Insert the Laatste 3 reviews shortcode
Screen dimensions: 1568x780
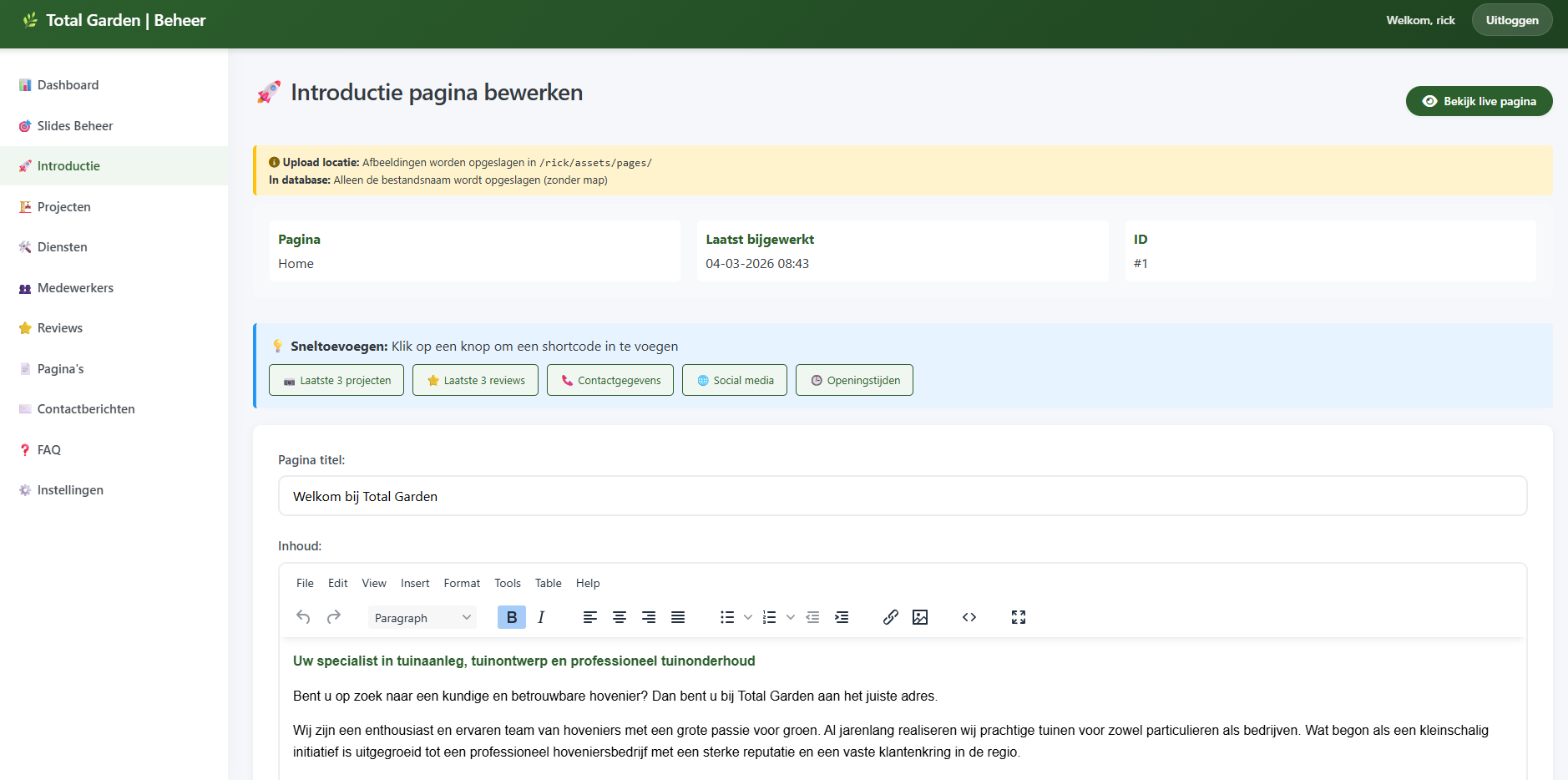(x=475, y=380)
